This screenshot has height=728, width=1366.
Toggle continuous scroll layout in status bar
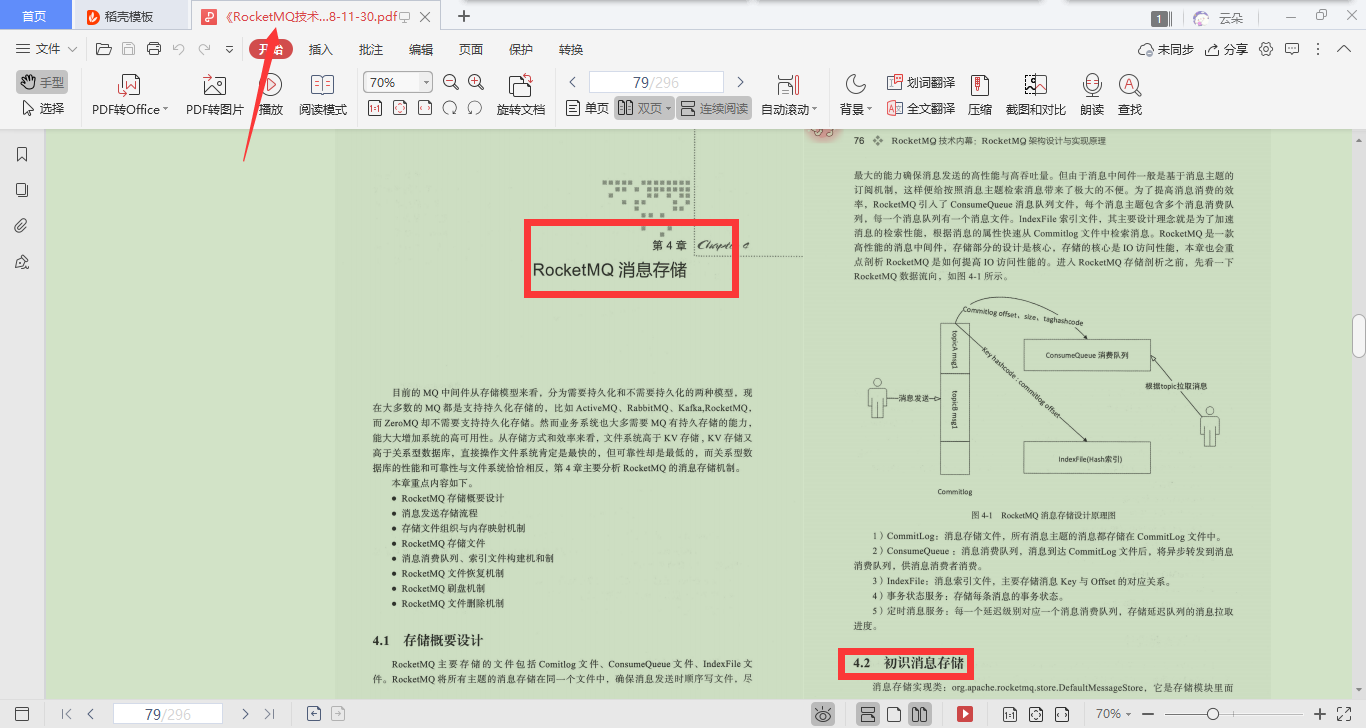click(x=868, y=714)
